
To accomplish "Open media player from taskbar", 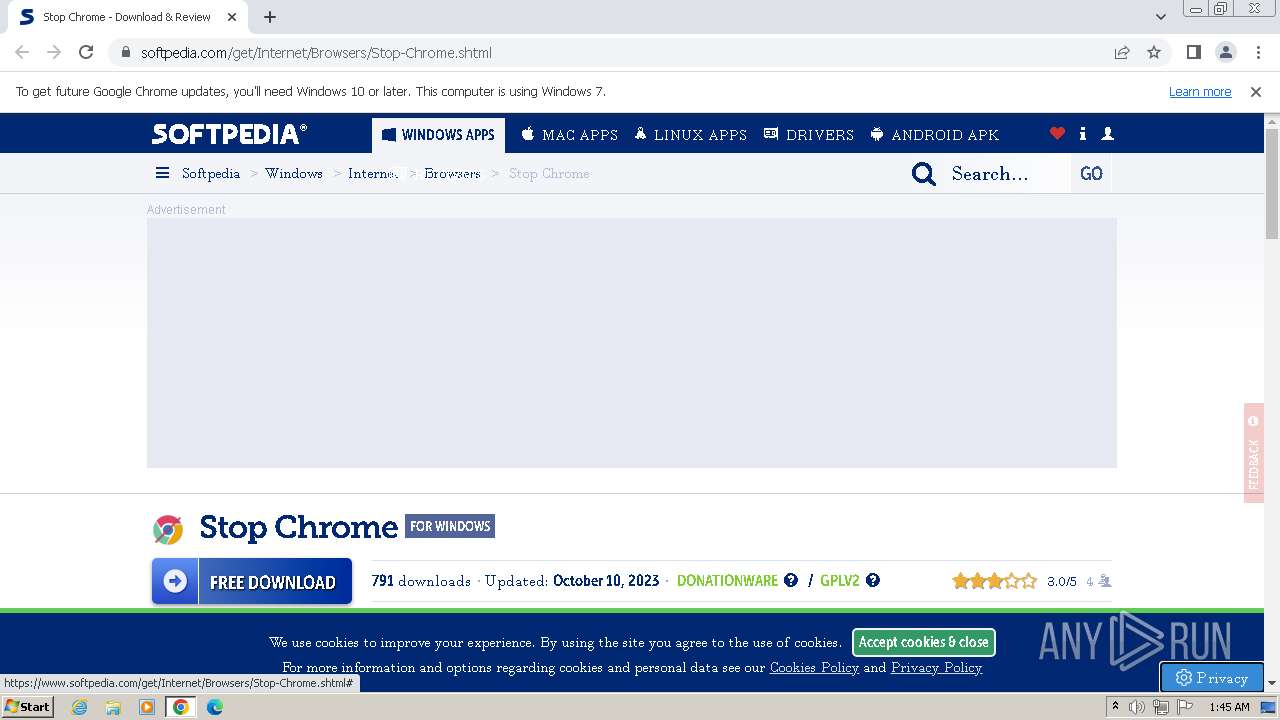I will tap(147, 707).
